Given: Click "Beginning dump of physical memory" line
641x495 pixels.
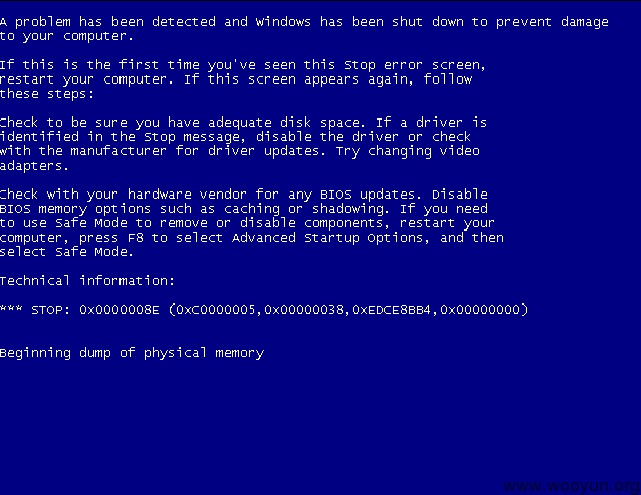Looking at the screenshot, I should click(x=132, y=353).
